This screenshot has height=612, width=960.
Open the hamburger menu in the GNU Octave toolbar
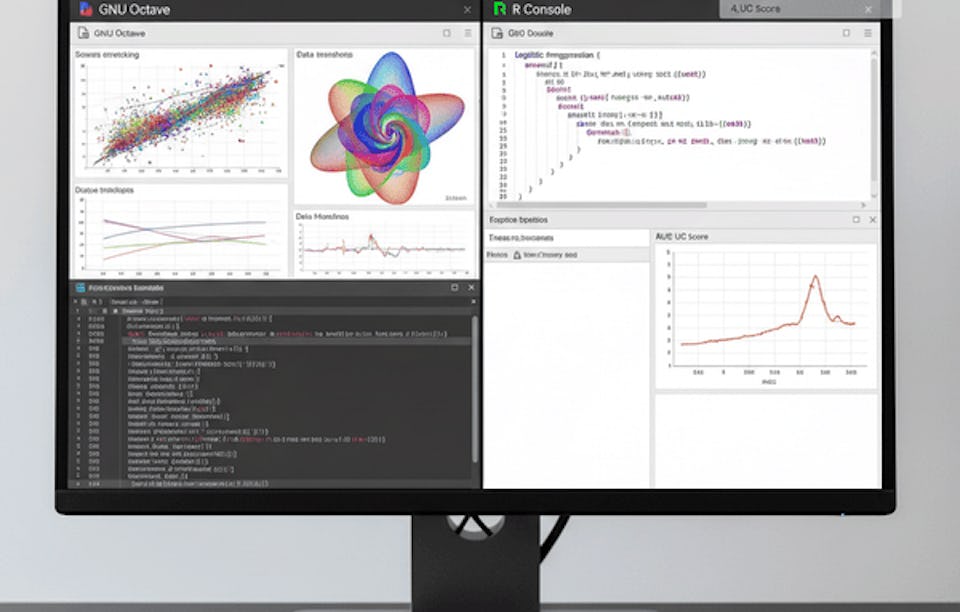(468, 33)
